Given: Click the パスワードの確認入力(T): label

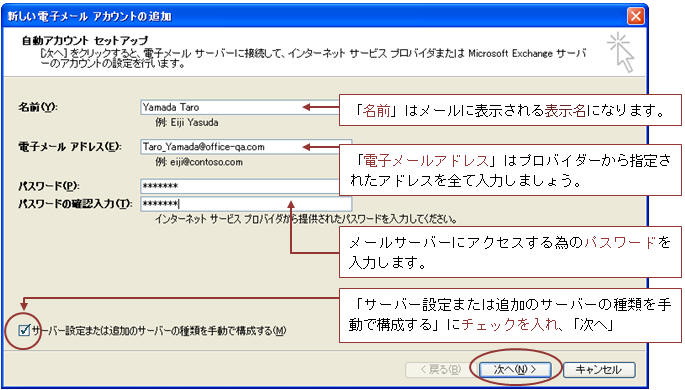Looking at the screenshot, I should 75,204.
